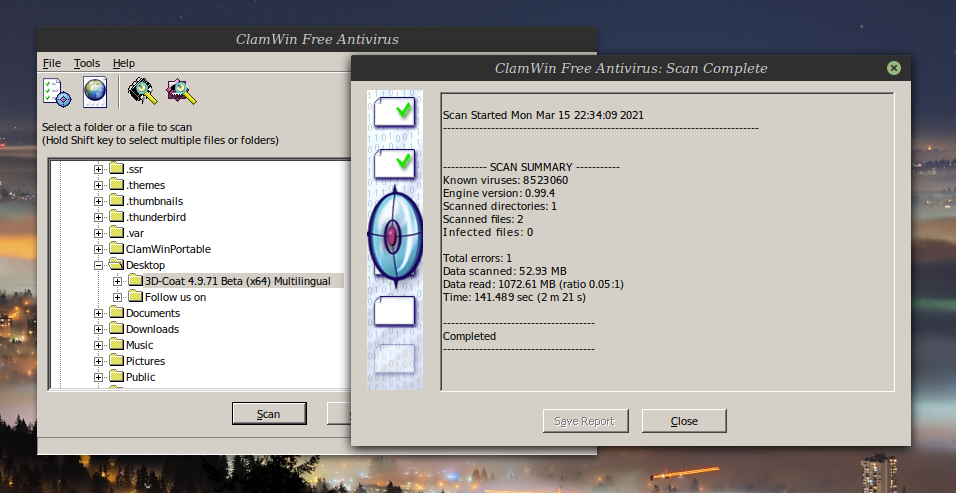This screenshot has width=956, height=493.
Task: Select the .thunderbird folder icon
Action: pos(116,216)
